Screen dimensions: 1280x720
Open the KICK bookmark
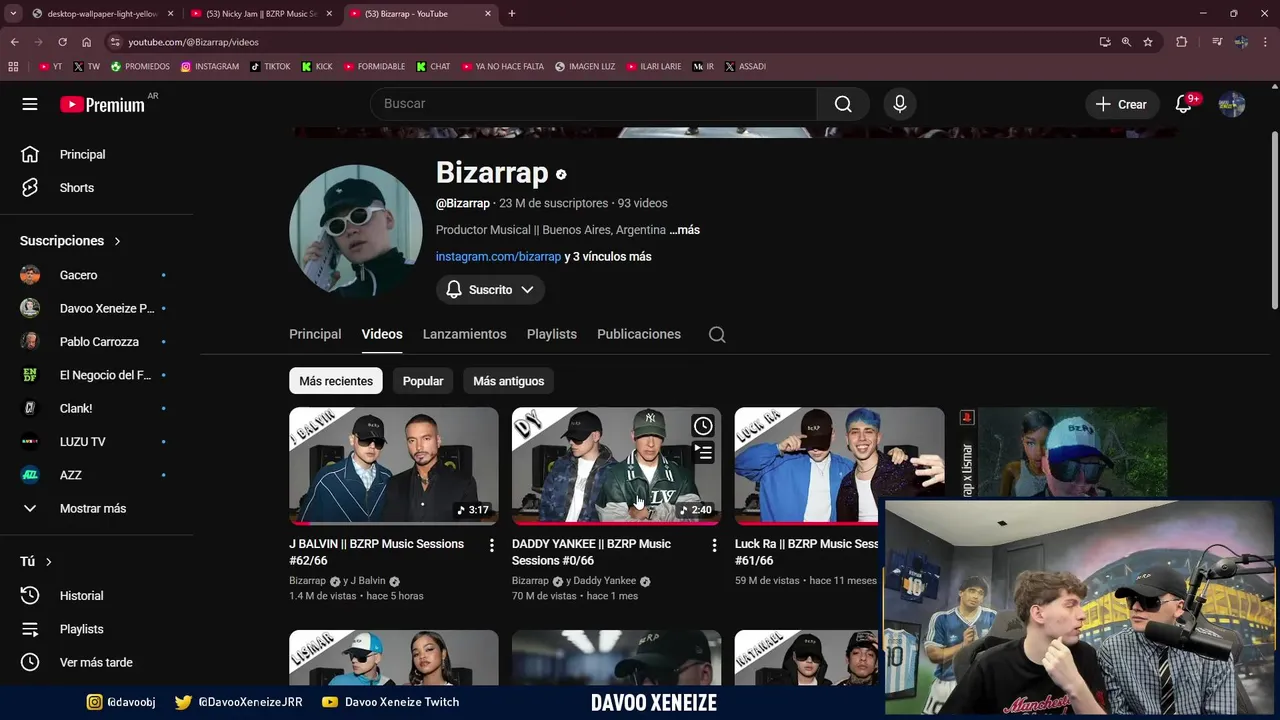(317, 66)
